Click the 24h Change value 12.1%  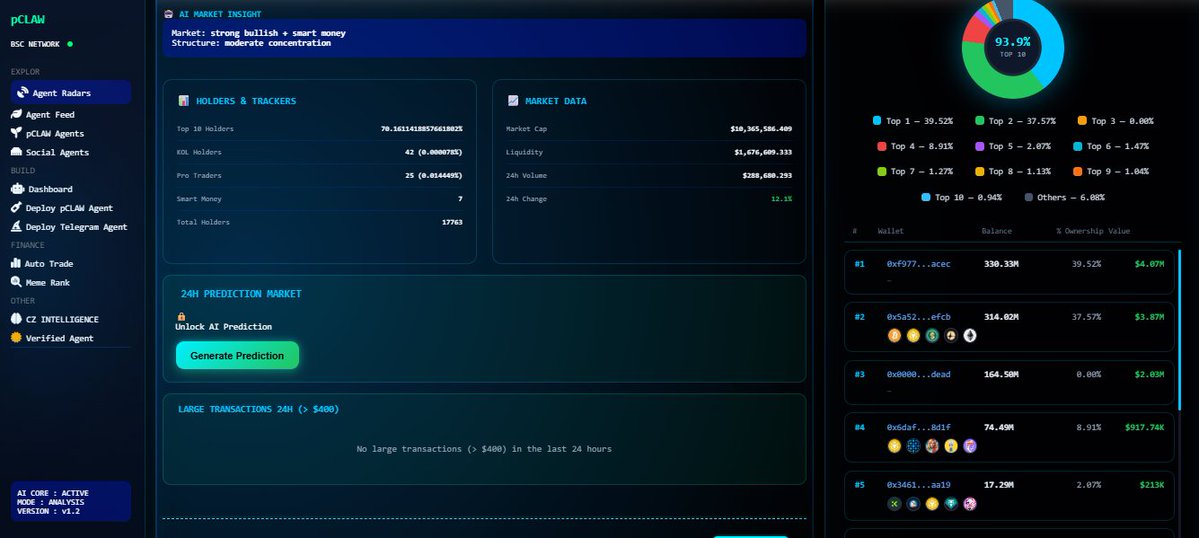point(781,199)
